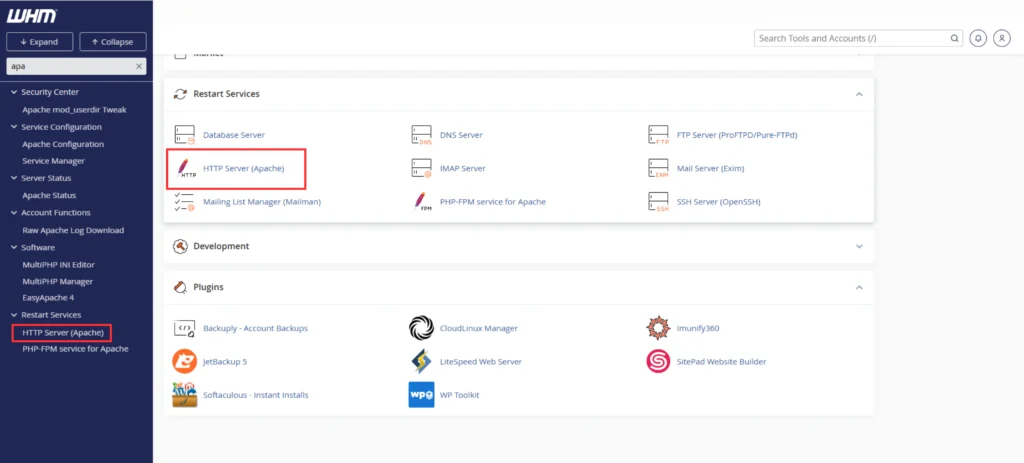Select PHP-FPM service for Apache in sidebar
1024x463 pixels.
coord(75,349)
